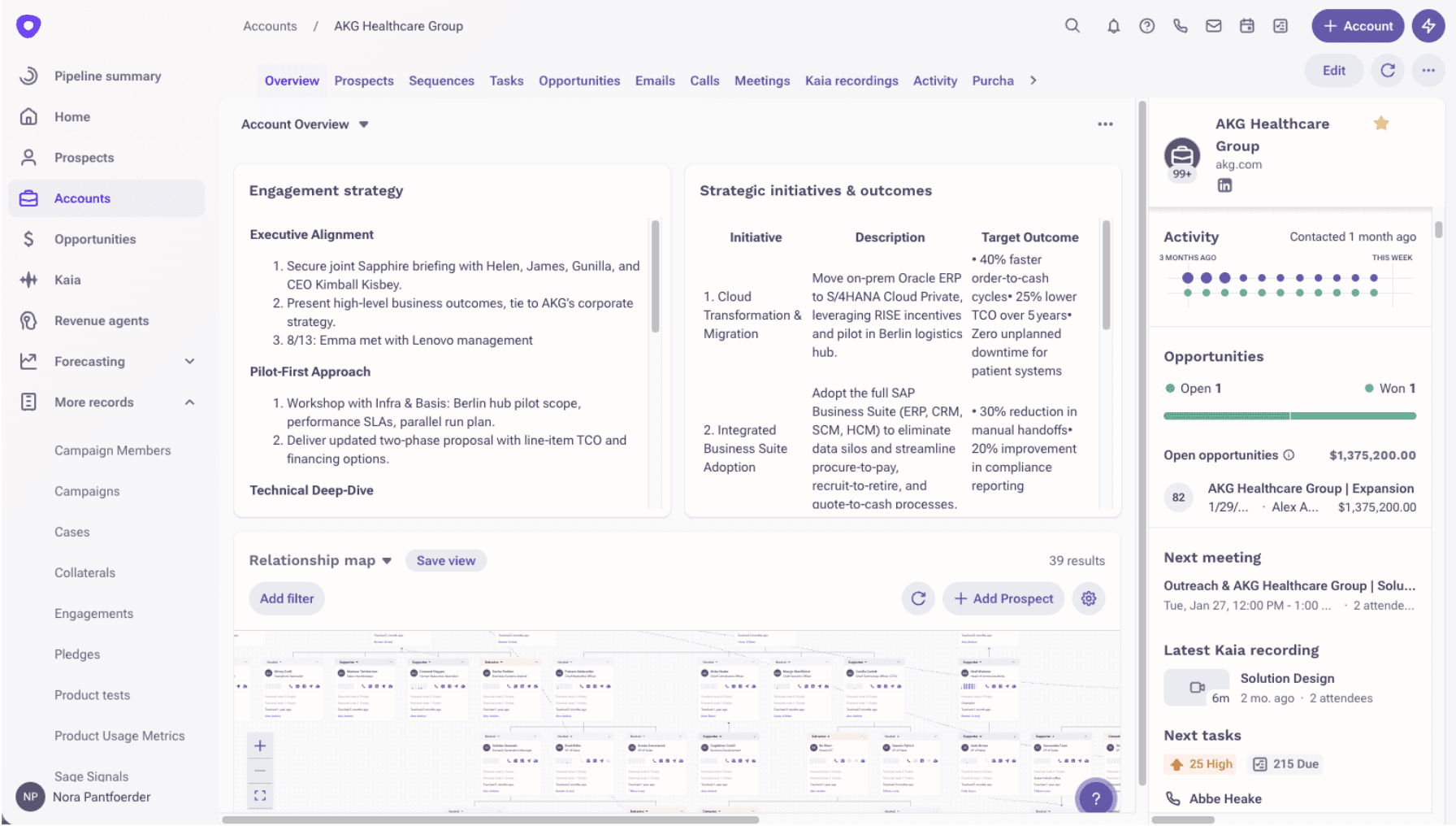This screenshot has width=1456, height=826.
Task: Expand the Account Overview dropdown
Action: coord(364,124)
